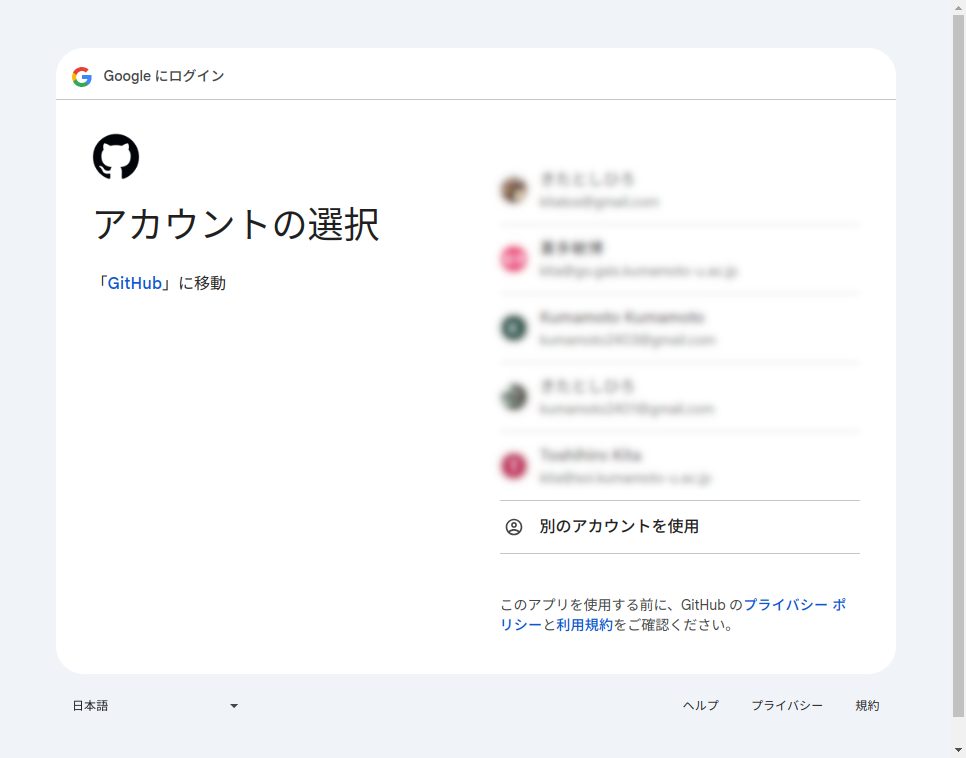
Task: Click the Google logo in the header
Action: pos(82,77)
